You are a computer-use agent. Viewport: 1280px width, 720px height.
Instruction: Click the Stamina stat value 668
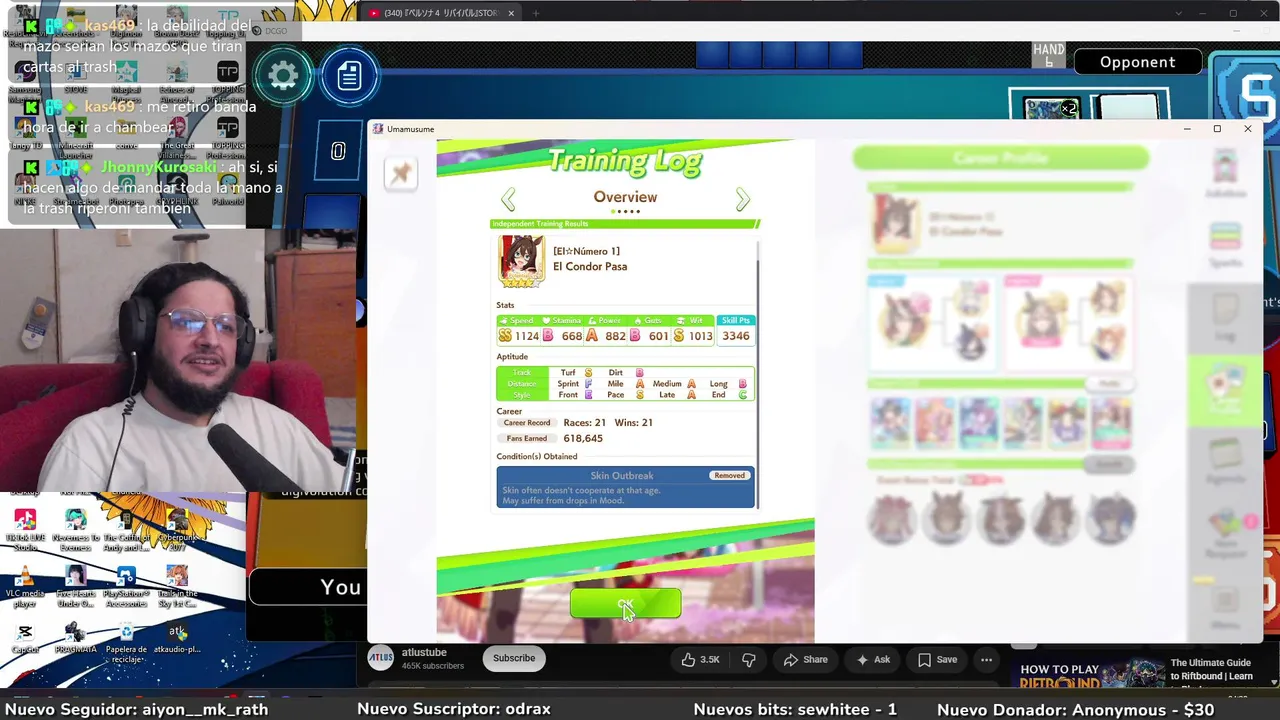click(571, 336)
